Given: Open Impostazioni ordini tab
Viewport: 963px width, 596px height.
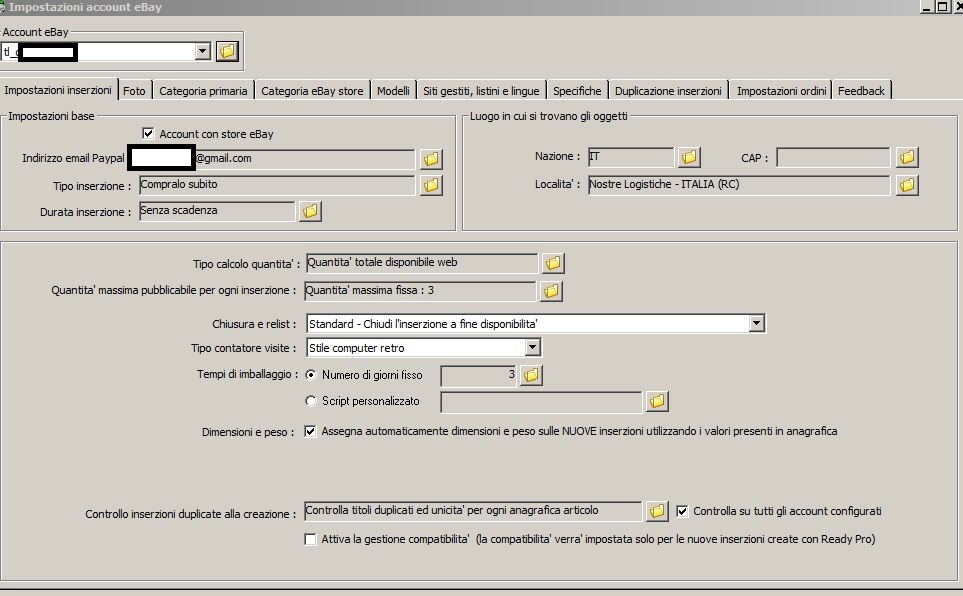Looking at the screenshot, I should pos(781,91).
